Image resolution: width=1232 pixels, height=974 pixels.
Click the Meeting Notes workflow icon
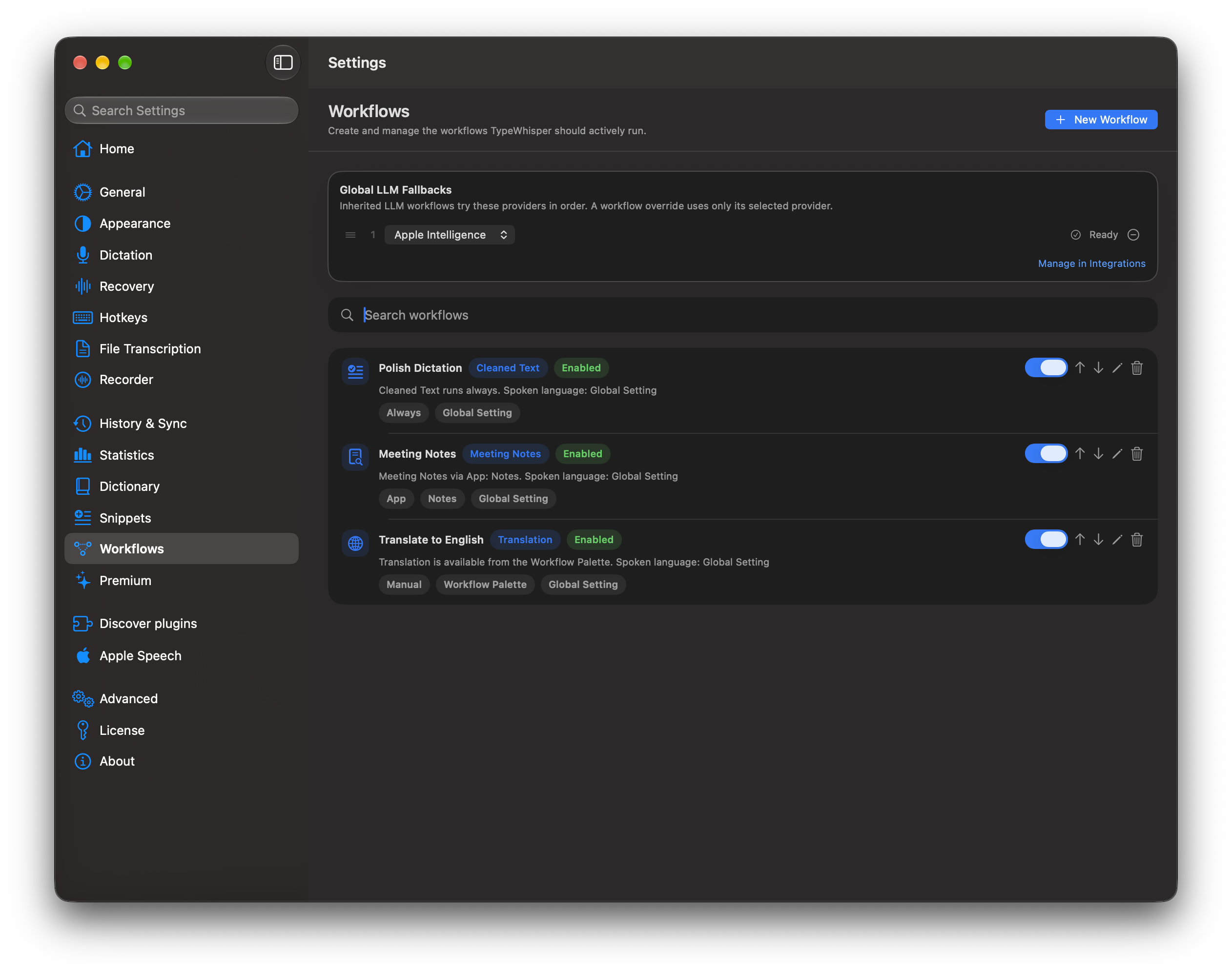[355, 457]
